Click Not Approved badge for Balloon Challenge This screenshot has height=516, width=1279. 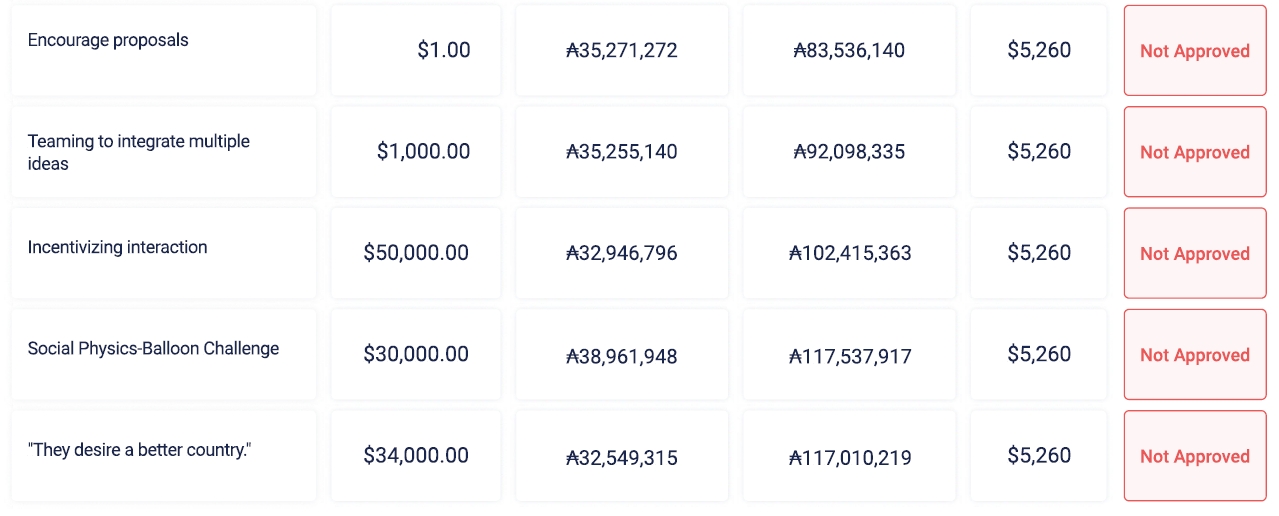coord(1194,355)
